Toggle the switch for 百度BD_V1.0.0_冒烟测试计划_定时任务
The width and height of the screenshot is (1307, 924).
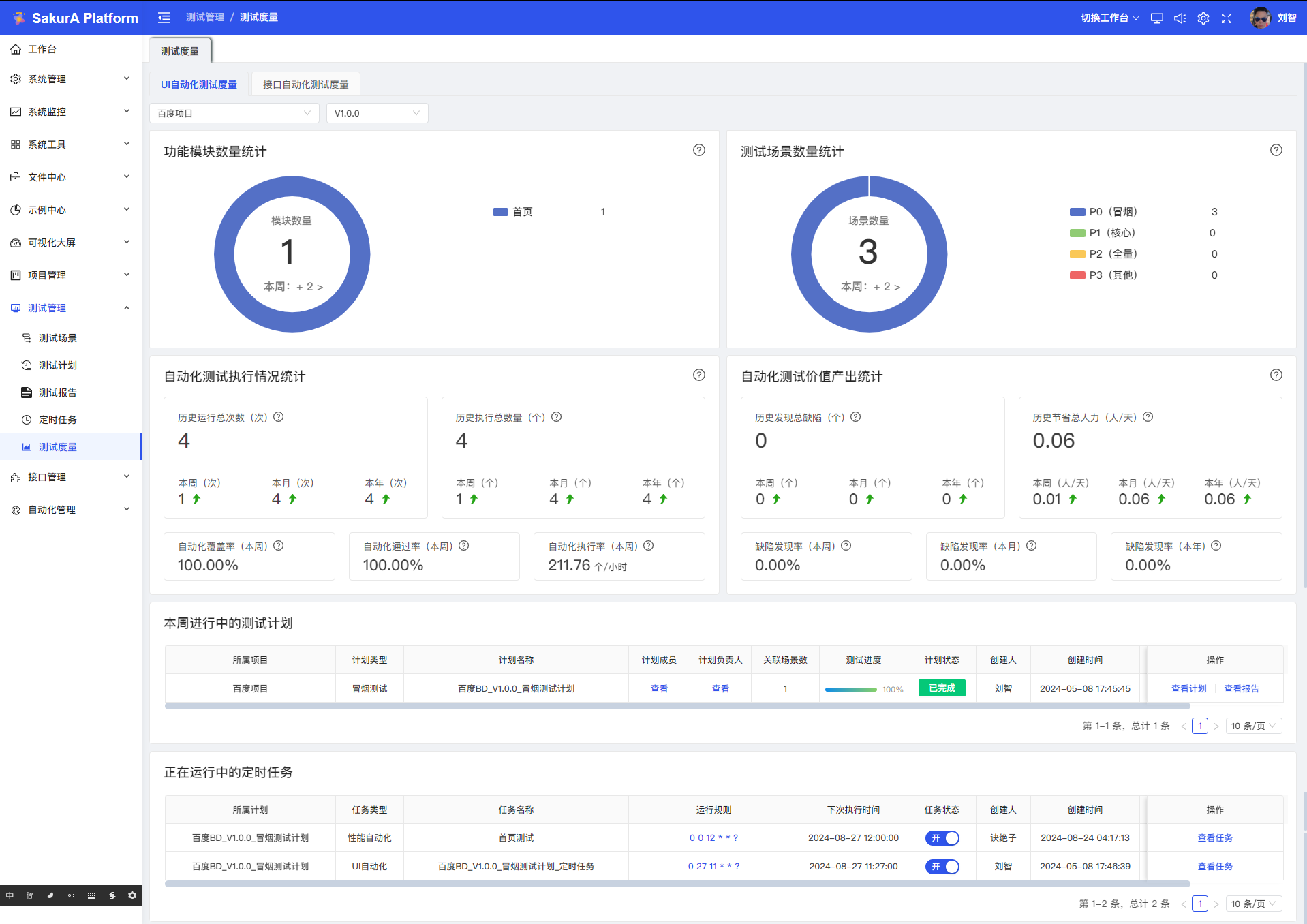click(942, 867)
